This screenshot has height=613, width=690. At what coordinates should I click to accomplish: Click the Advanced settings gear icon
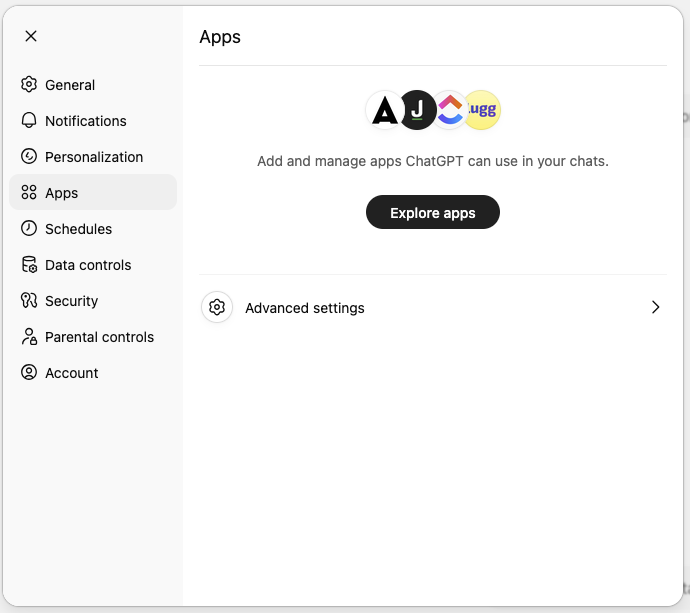(217, 307)
